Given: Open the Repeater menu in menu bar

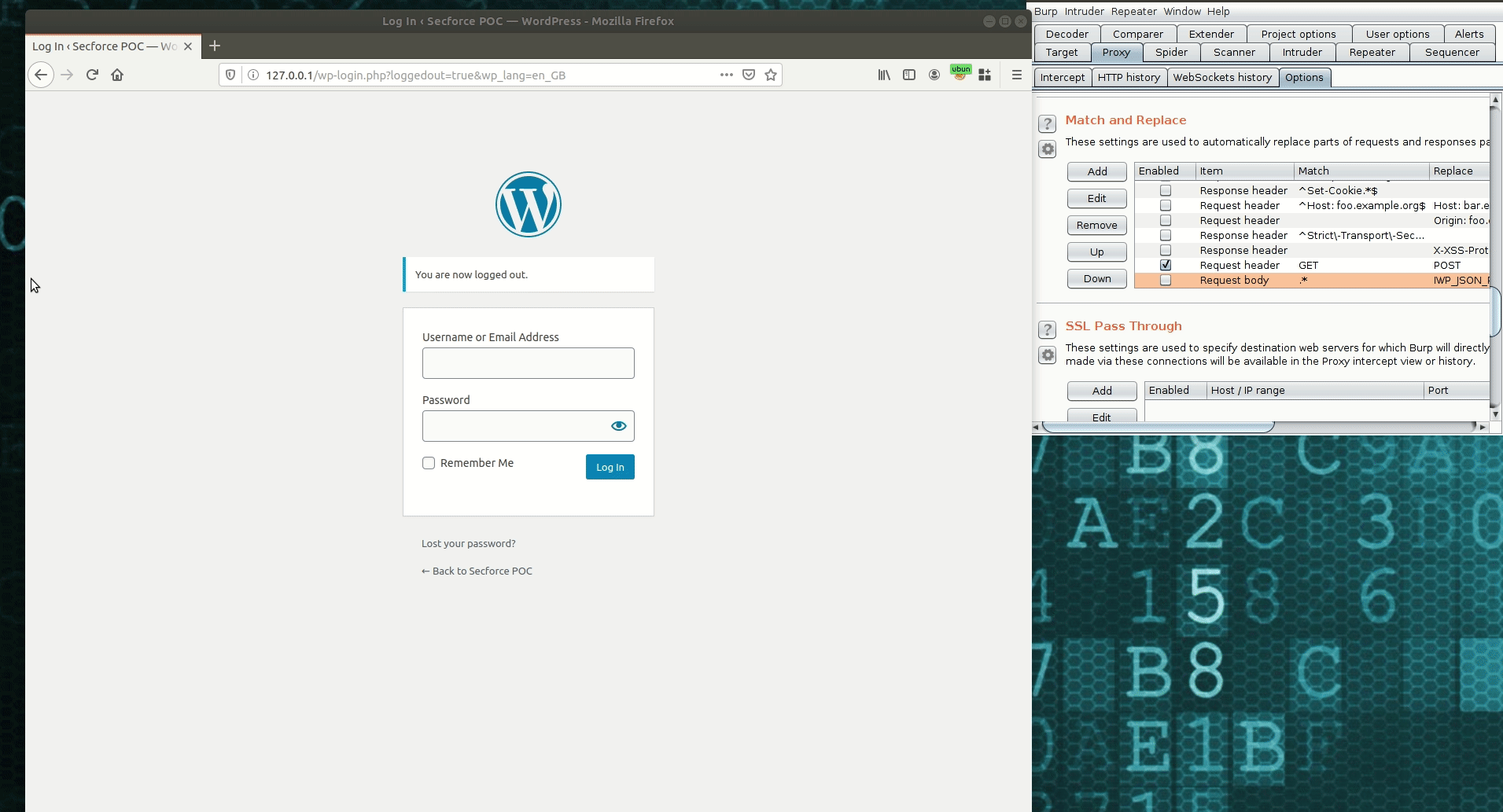Looking at the screenshot, I should (1133, 11).
